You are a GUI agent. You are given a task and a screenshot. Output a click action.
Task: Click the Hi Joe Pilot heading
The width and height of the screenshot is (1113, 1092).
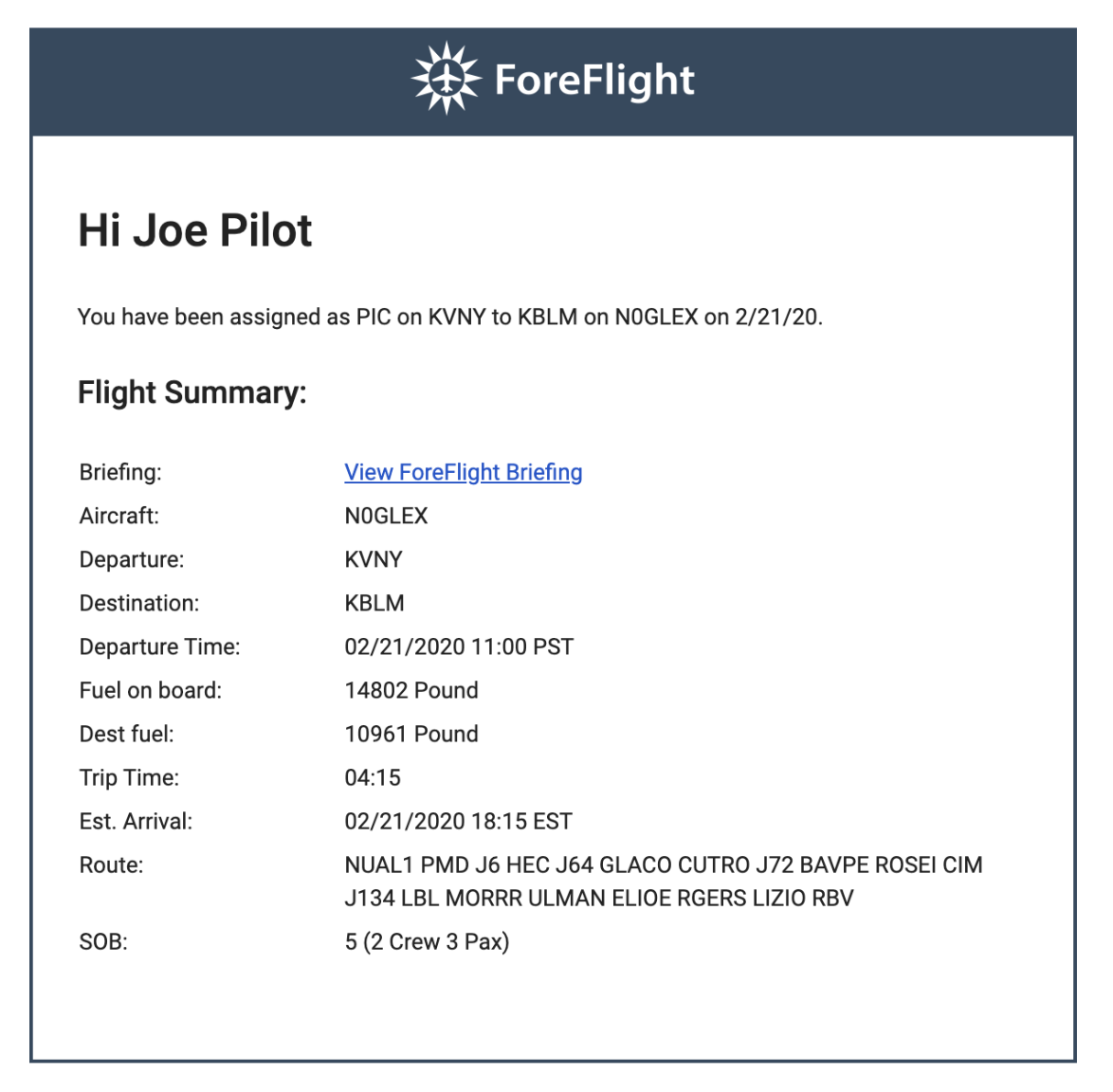coord(194,230)
